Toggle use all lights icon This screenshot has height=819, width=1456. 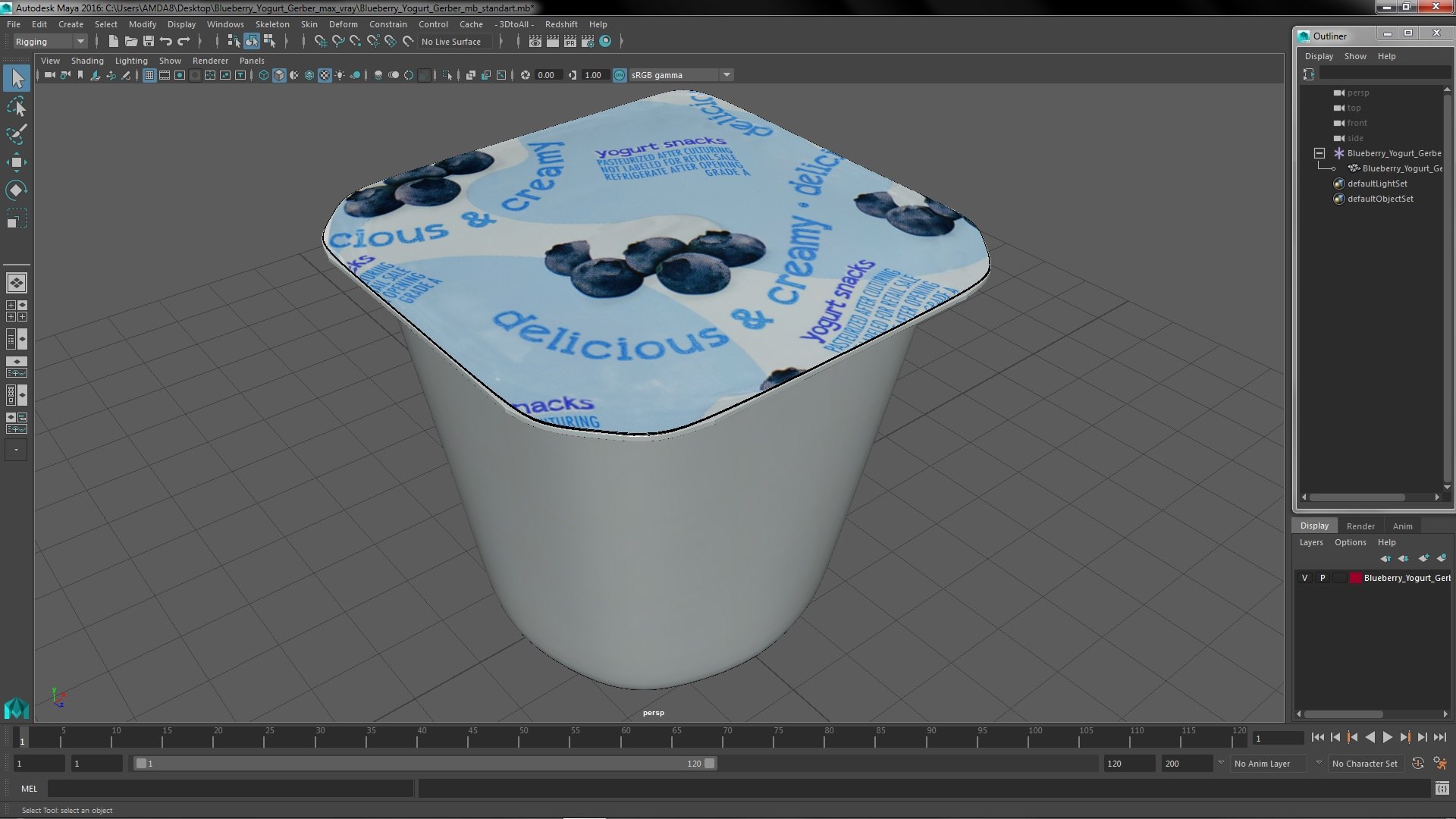340,75
